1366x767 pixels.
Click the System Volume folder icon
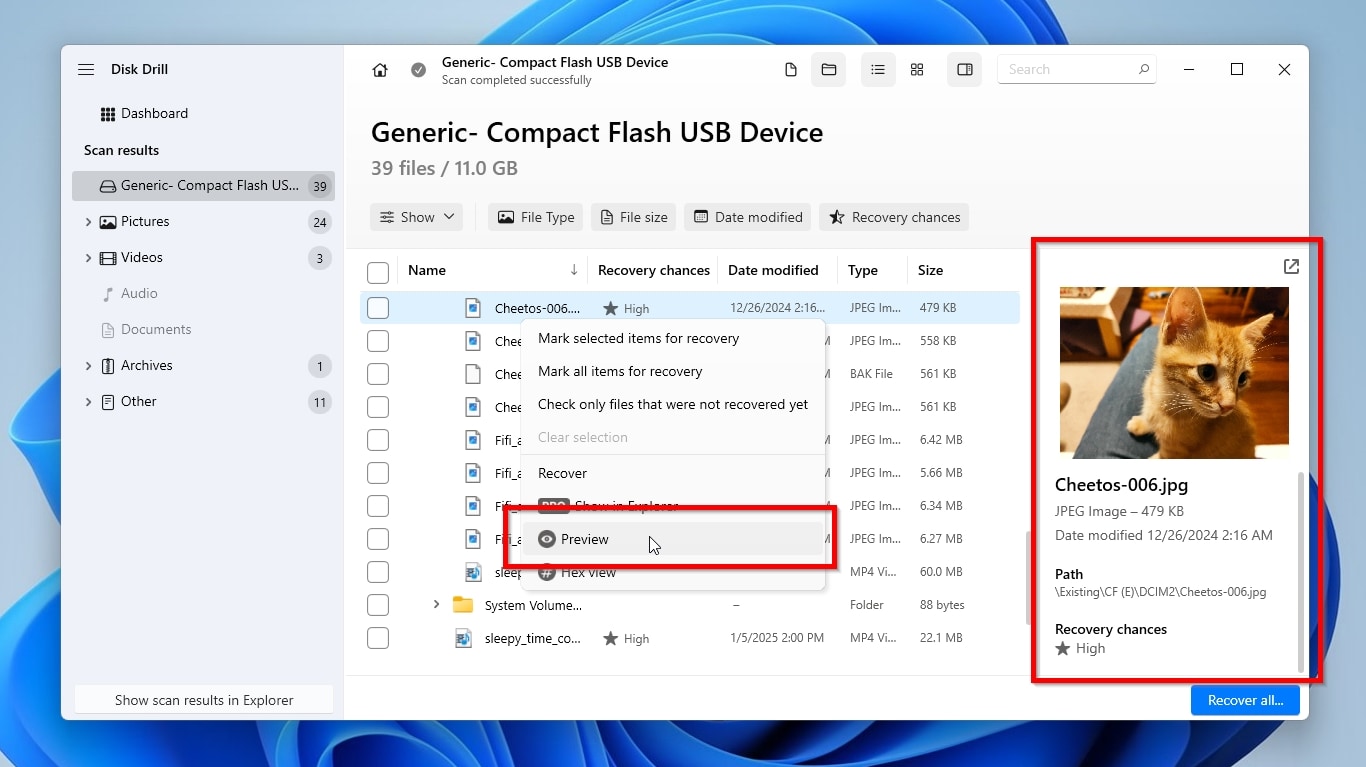point(463,605)
